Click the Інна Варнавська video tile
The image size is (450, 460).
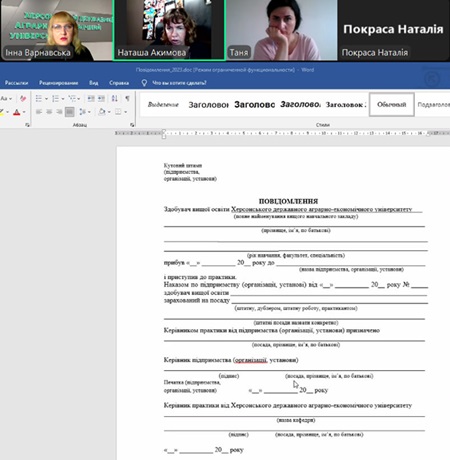[56, 30]
